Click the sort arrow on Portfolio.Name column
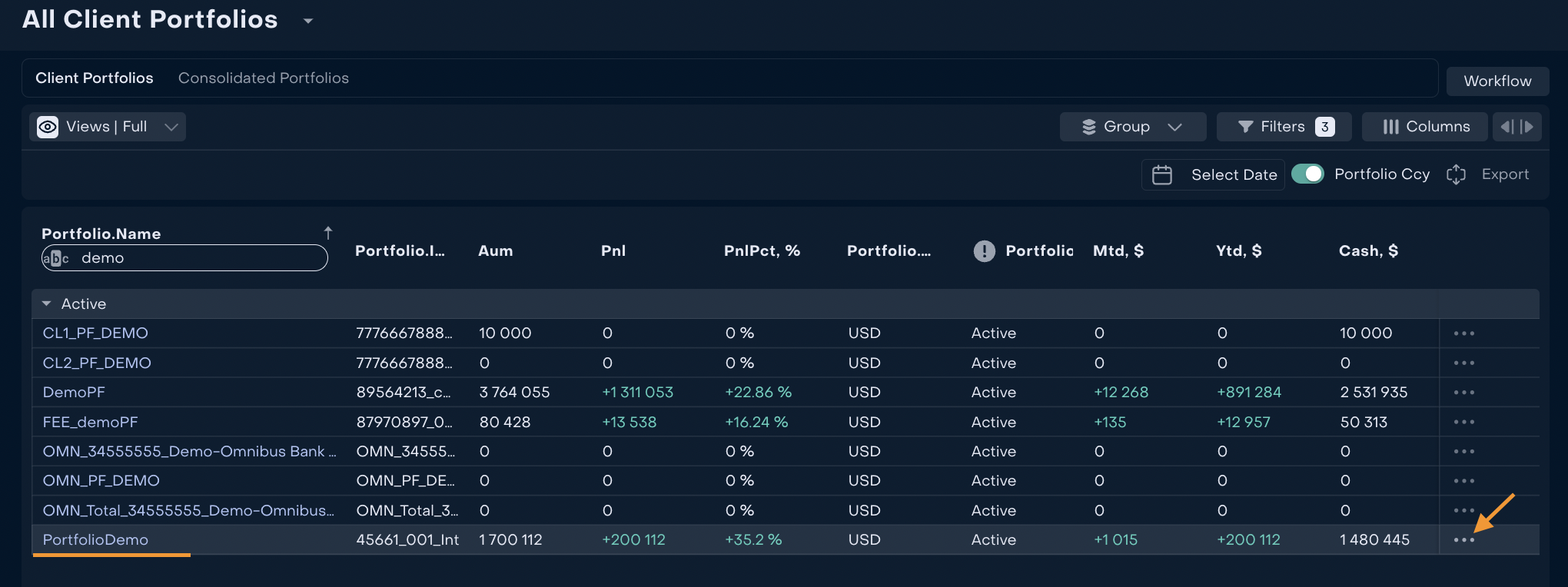This screenshot has height=587, width=1568. (328, 233)
